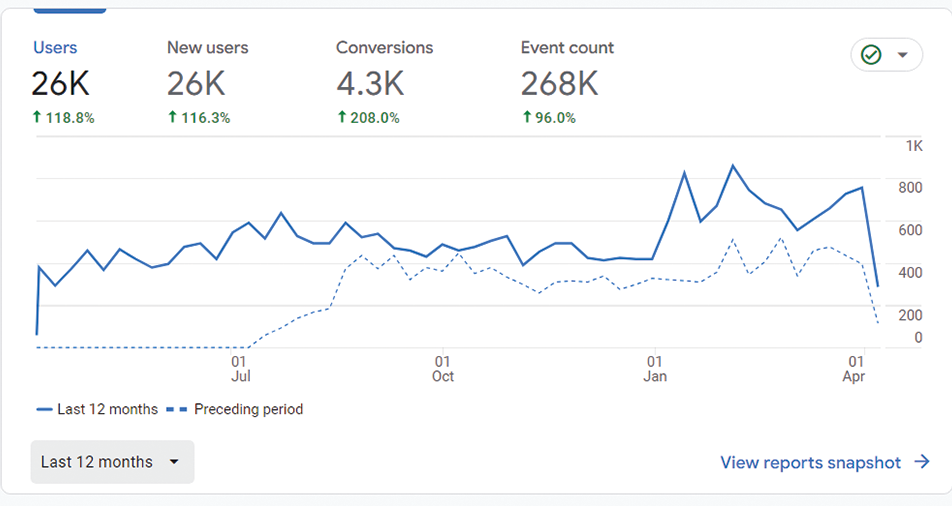Click the arrow icon after View reports snapshot
Viewport: 952px width, 506px height.
coord(922,462)
